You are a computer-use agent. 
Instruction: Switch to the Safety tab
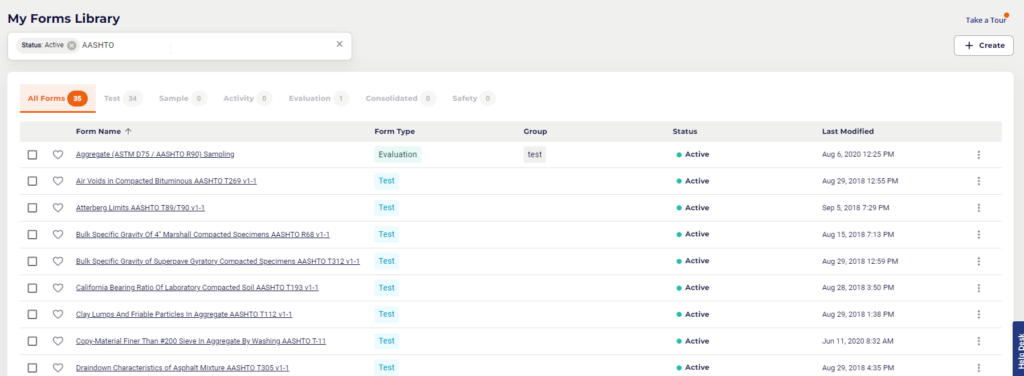pyautogui.click(x=474, y=99)
